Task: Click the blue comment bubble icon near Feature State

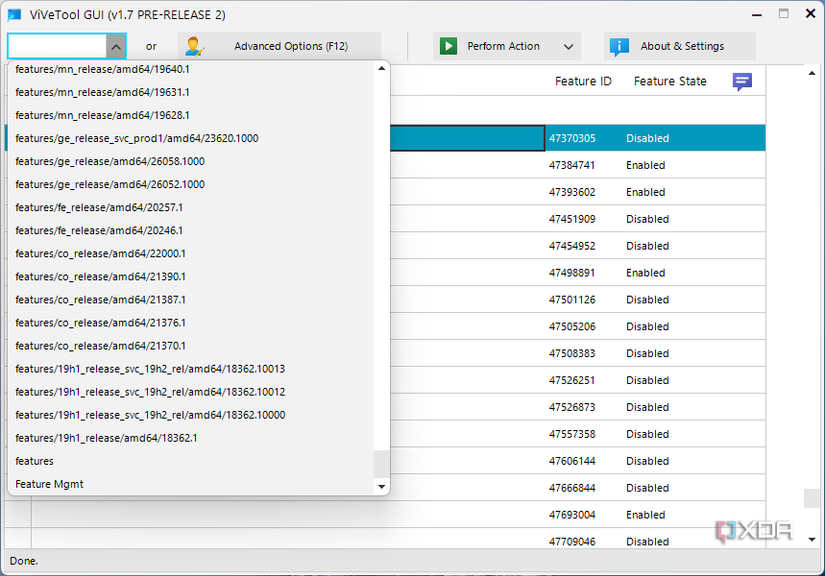Action: (x=742, y=81)
